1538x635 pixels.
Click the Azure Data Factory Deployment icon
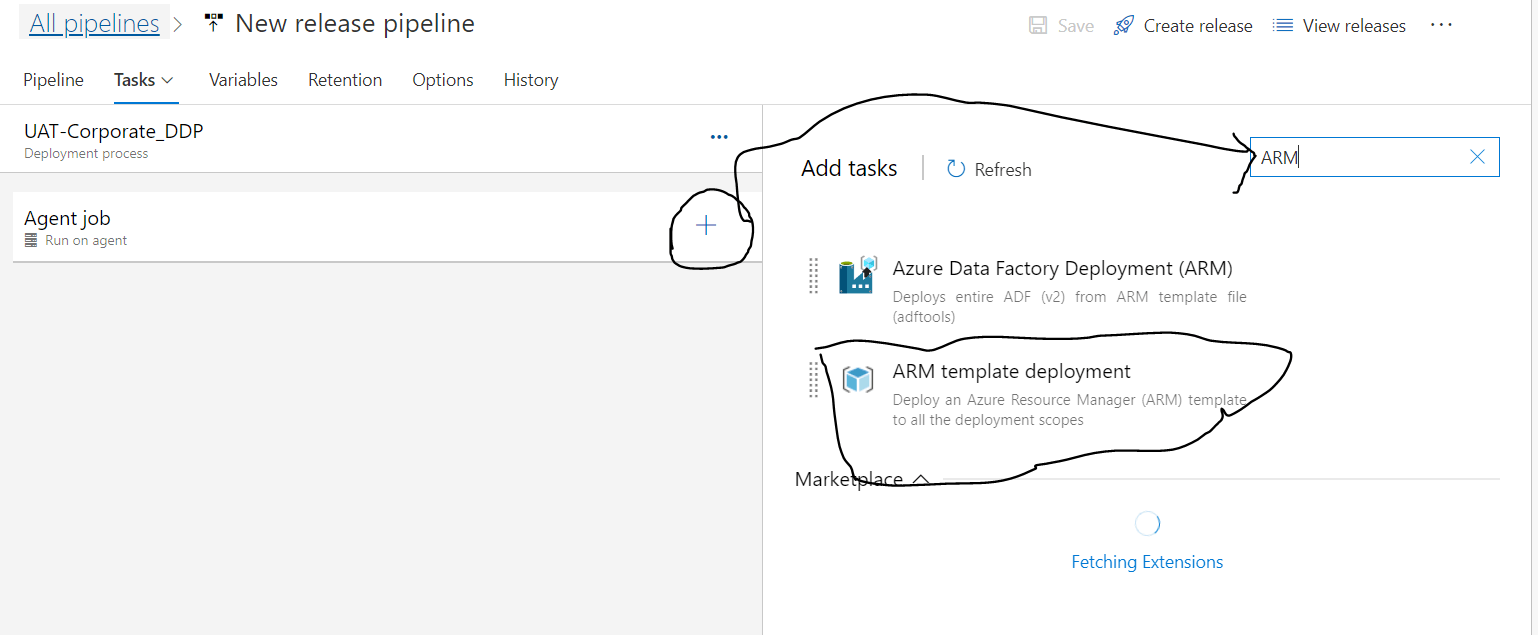[x=857, y=275]
